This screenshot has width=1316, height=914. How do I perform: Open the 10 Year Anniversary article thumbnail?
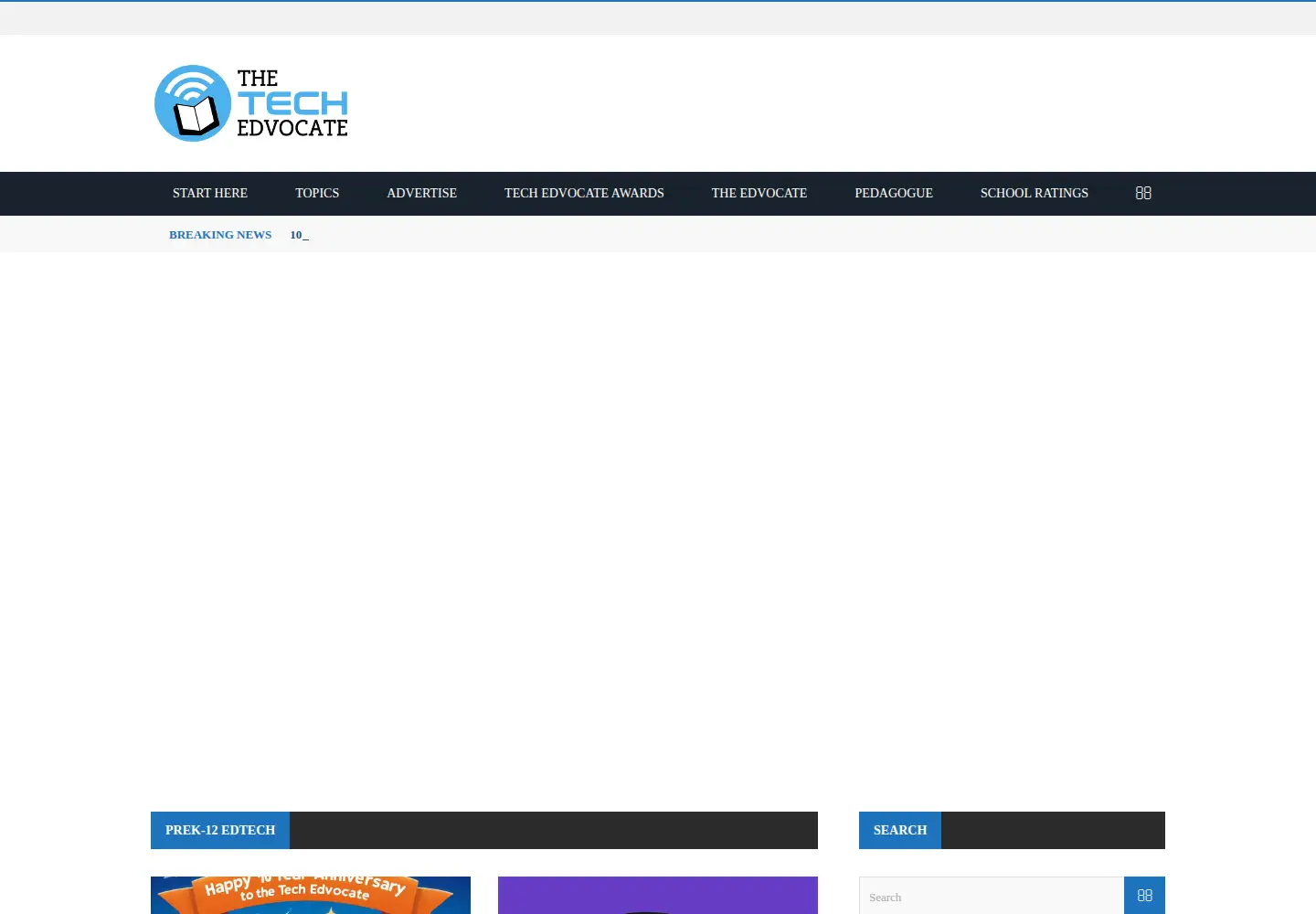pos(311,896)
